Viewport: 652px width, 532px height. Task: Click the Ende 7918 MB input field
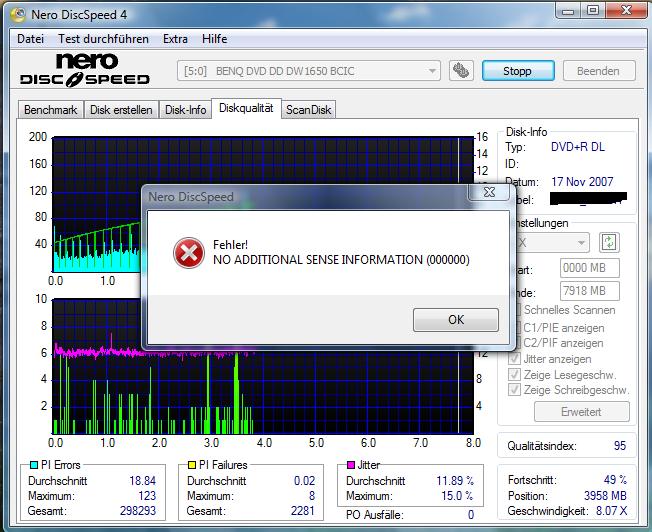click(590, 292)
